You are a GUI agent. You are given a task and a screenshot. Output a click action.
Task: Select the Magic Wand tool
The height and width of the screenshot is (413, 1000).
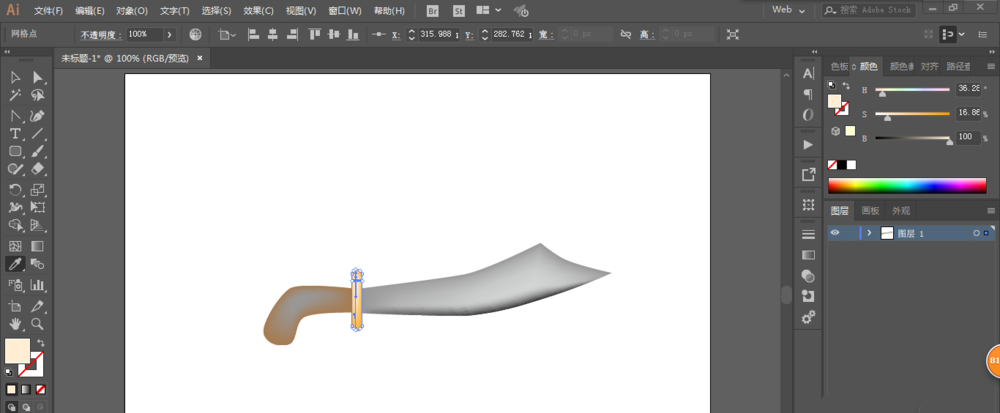(16, 96)
